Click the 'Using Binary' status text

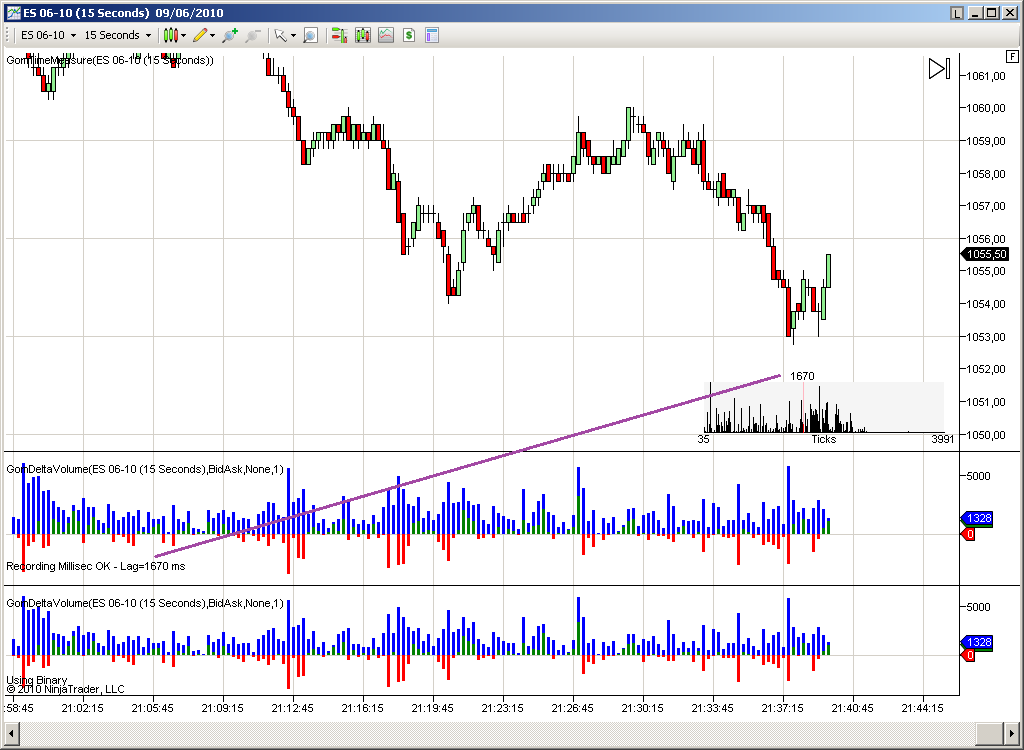click(37, 679)
